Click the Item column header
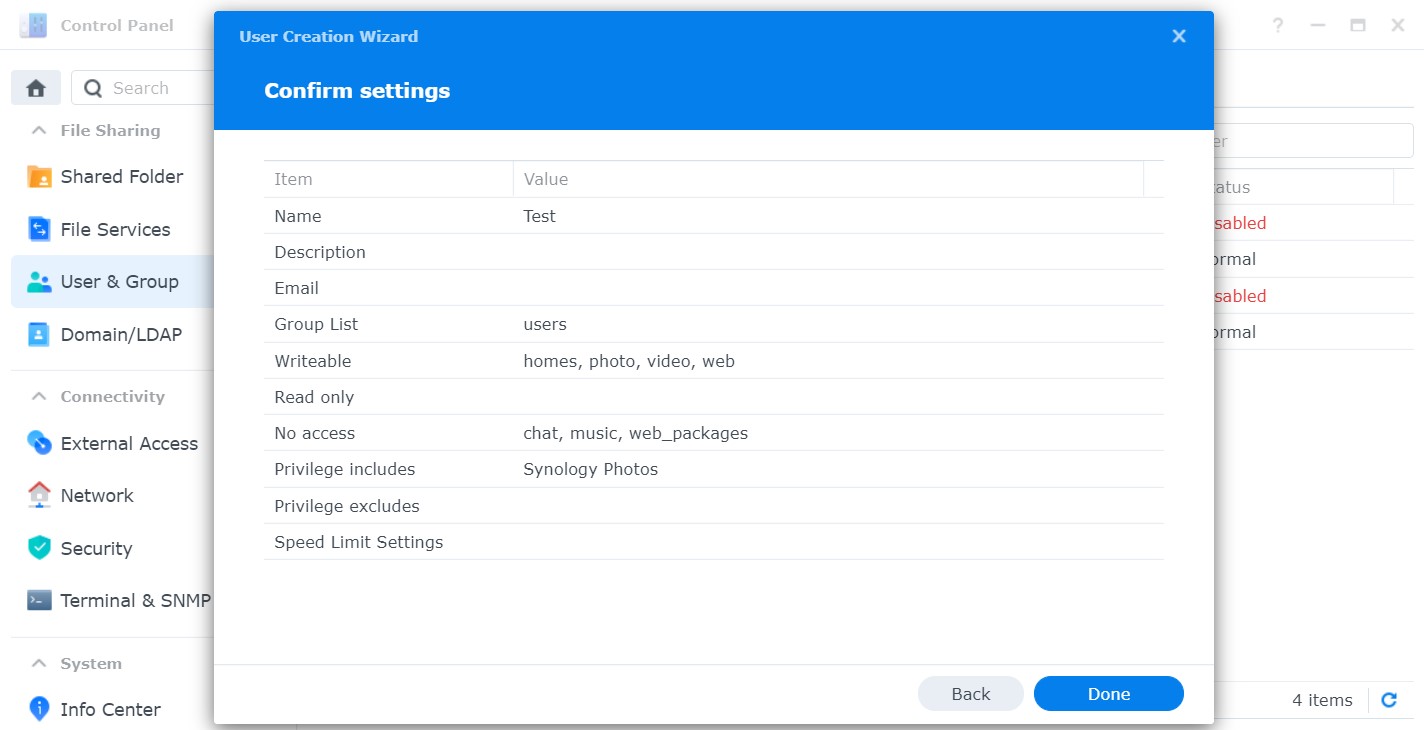Screen dimensions: 1424x730 click(388, 179)
